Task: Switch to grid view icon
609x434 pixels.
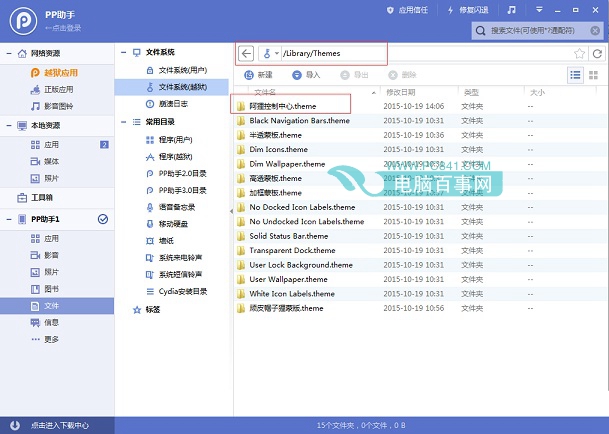Action: [594, 75]
